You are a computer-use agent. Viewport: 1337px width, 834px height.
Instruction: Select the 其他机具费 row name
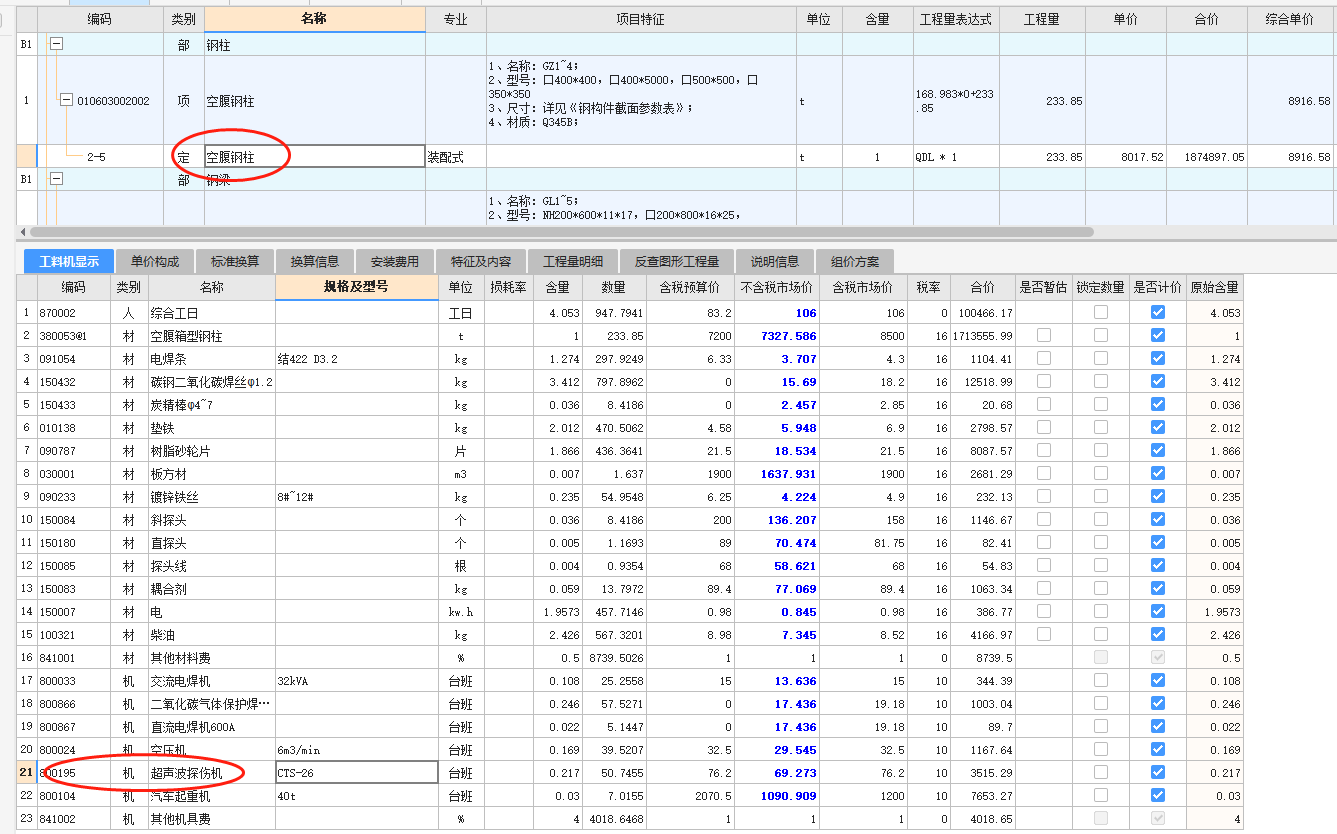[212, 818]
